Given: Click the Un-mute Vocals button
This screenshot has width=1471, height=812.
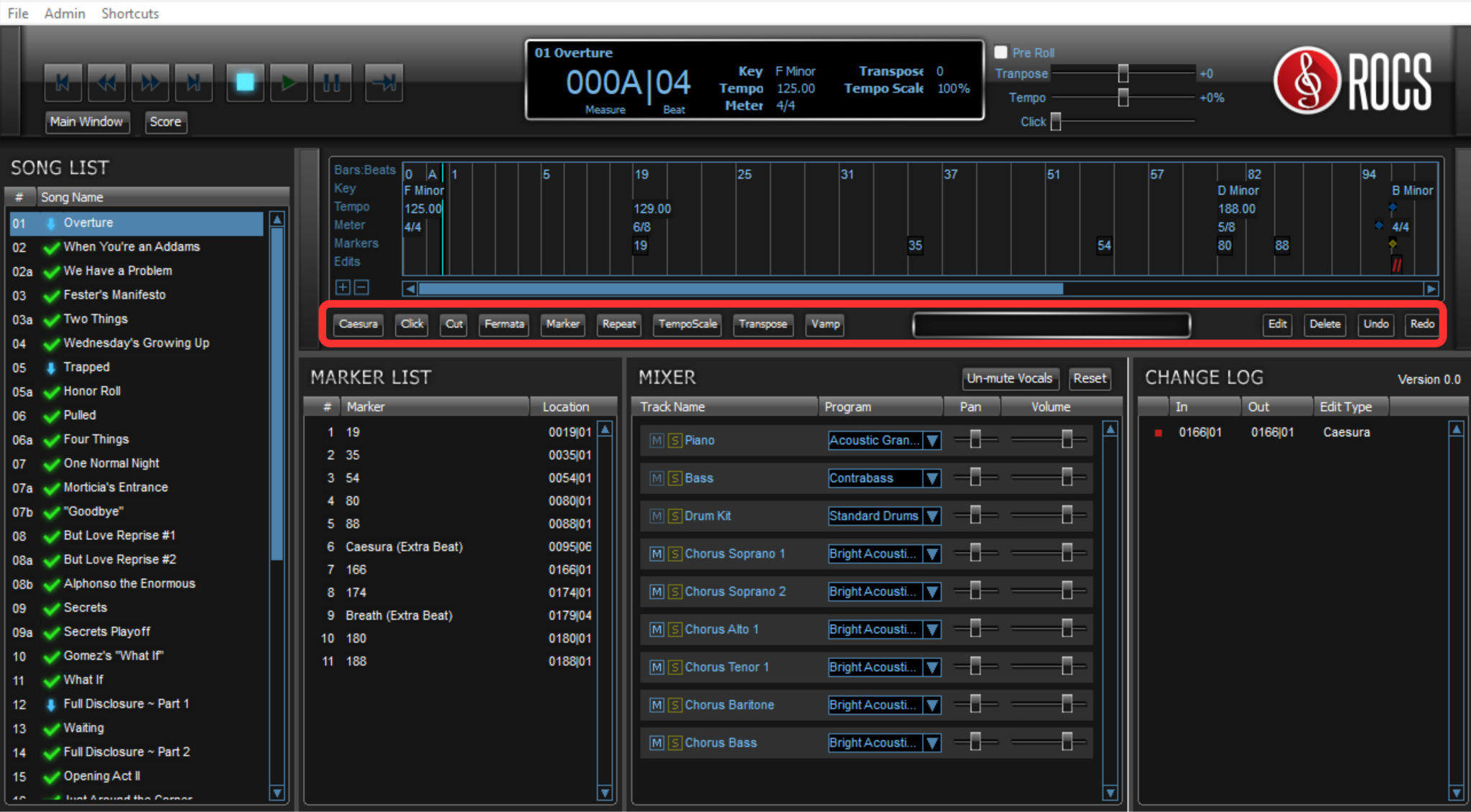Looking at the screenshot, I should pos(1010,378).
